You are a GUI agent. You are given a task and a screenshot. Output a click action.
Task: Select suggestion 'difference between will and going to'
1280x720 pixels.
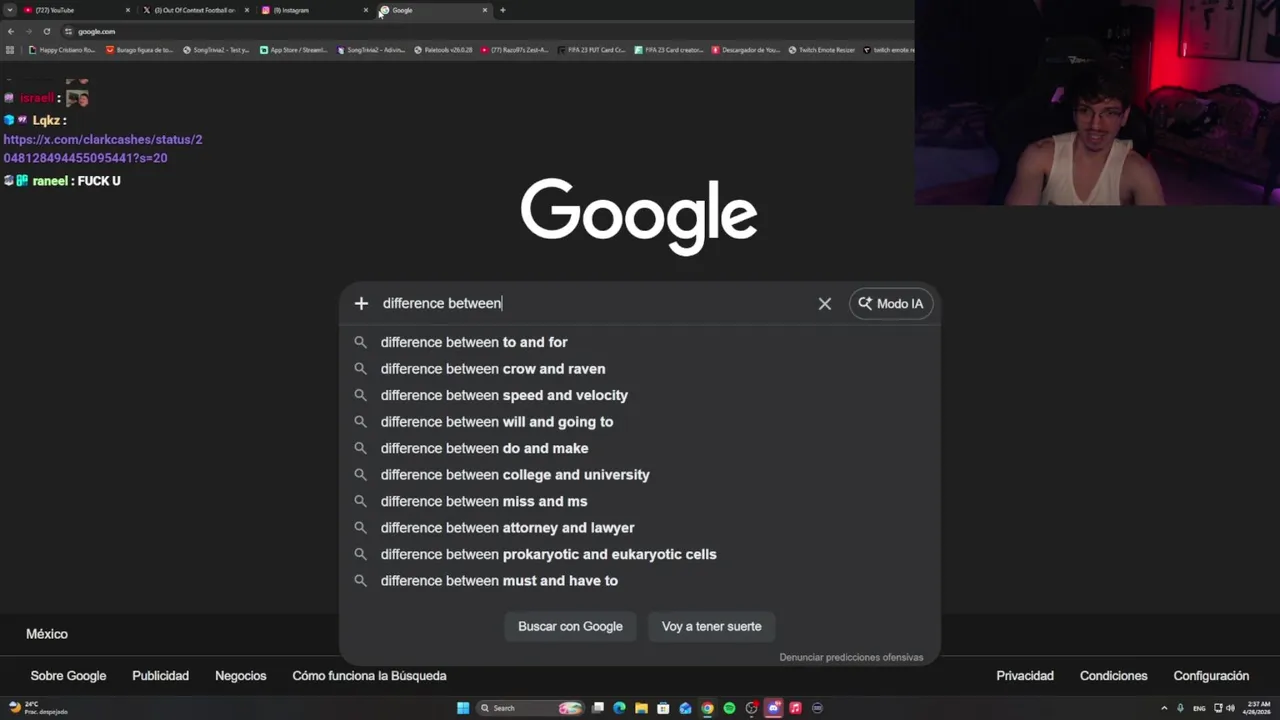point(640,422)
